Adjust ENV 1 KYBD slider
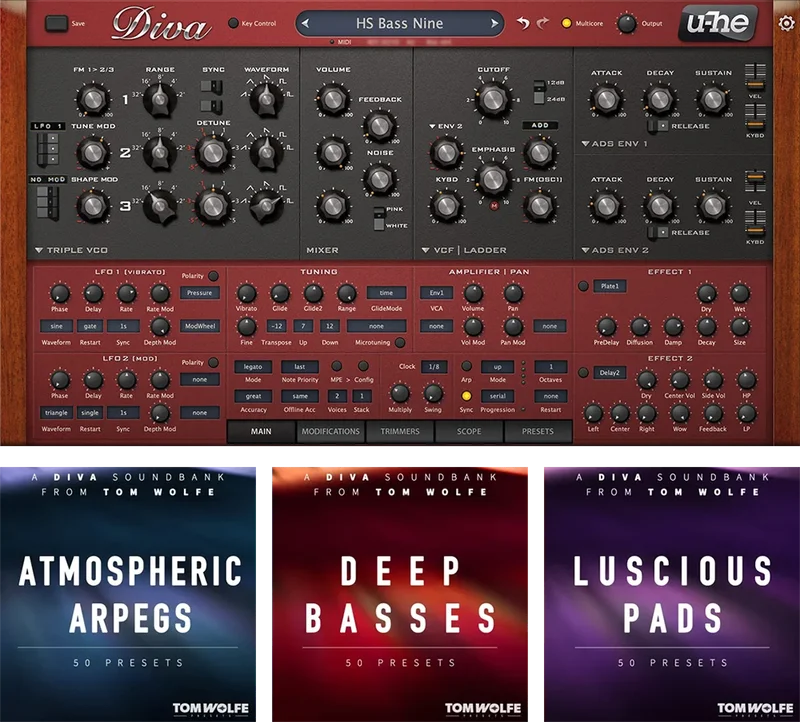The width and height of the screenshot is (800, 722). point(755,116)
